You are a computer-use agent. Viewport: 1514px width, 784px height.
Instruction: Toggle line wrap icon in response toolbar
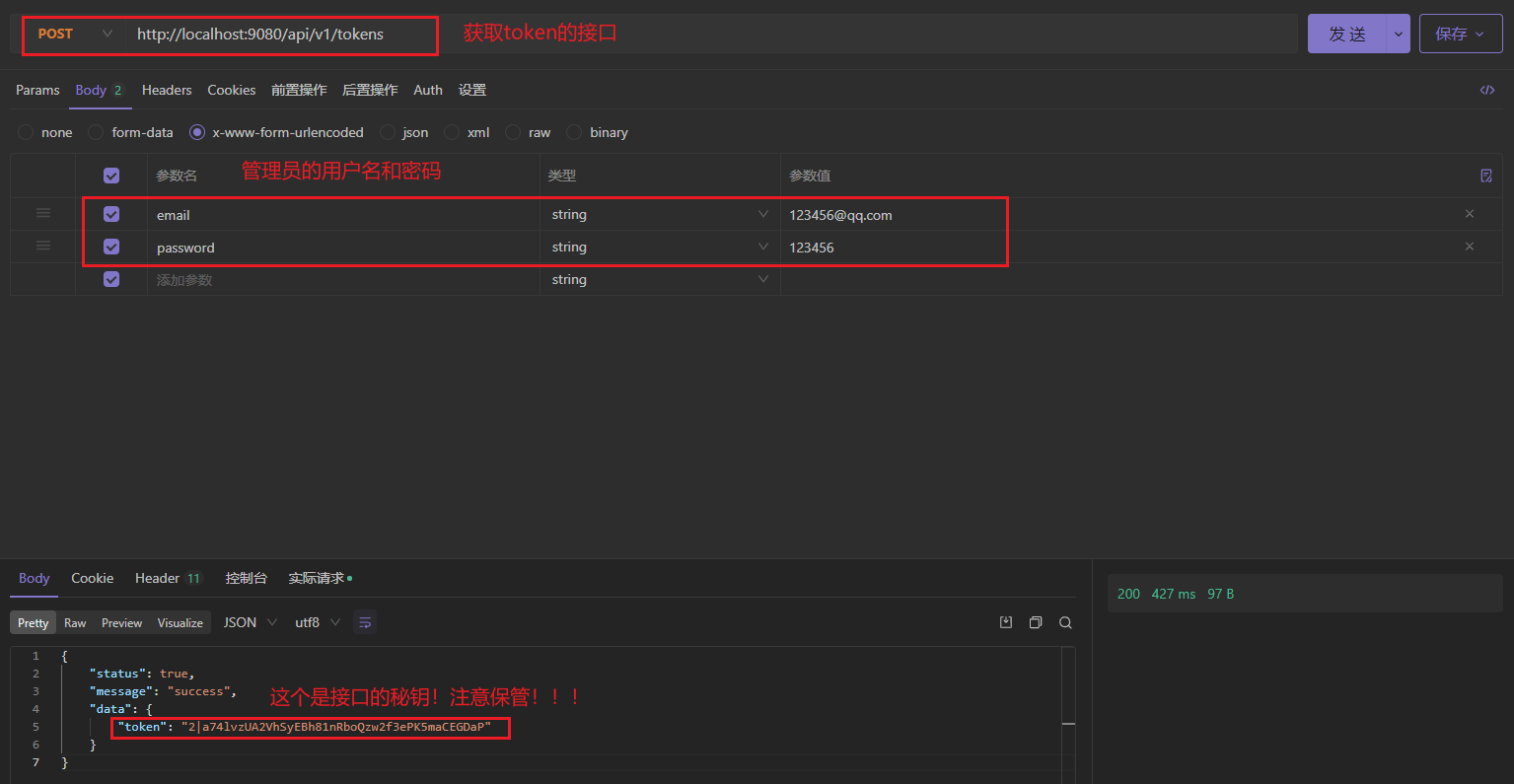coord(365,622)
